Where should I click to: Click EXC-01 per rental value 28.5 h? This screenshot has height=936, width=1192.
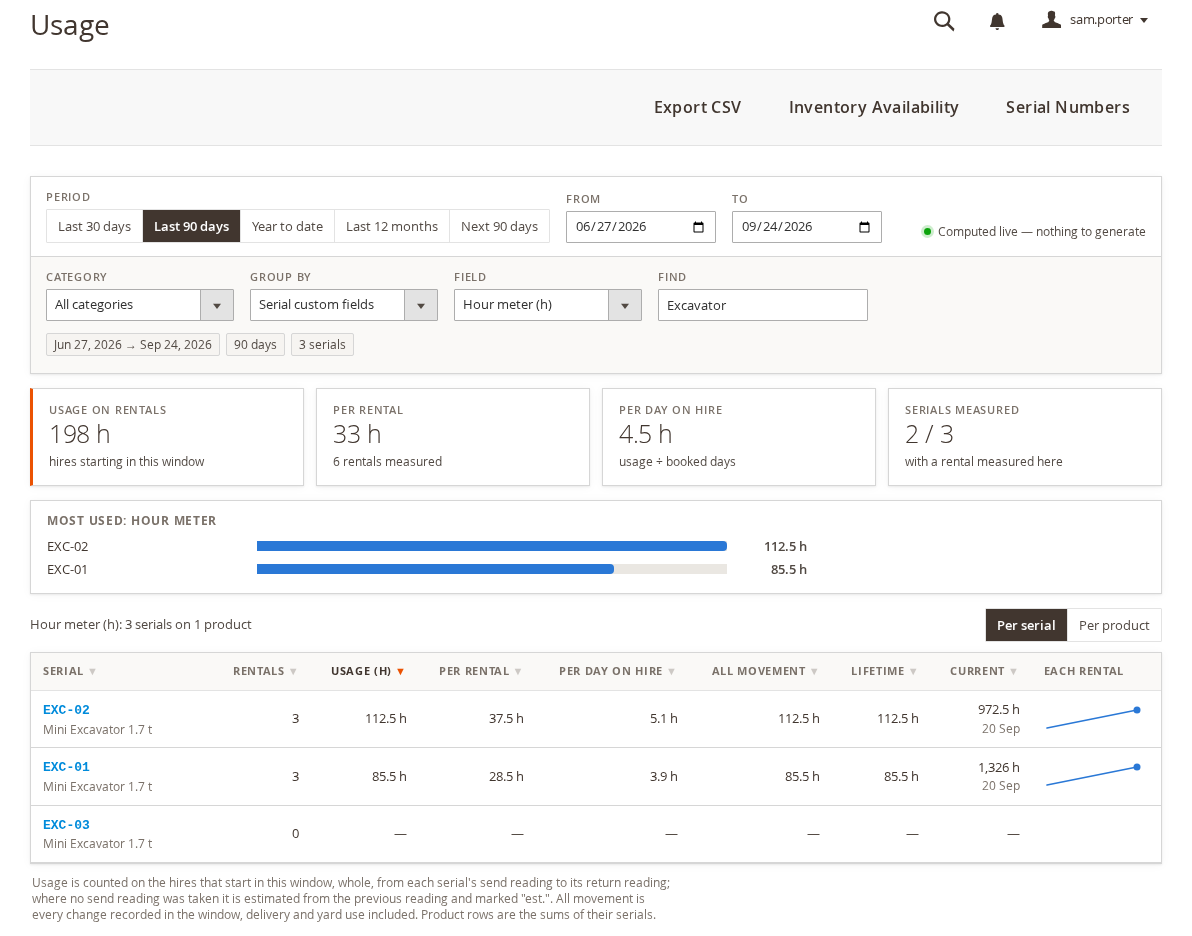coord(506,776)
